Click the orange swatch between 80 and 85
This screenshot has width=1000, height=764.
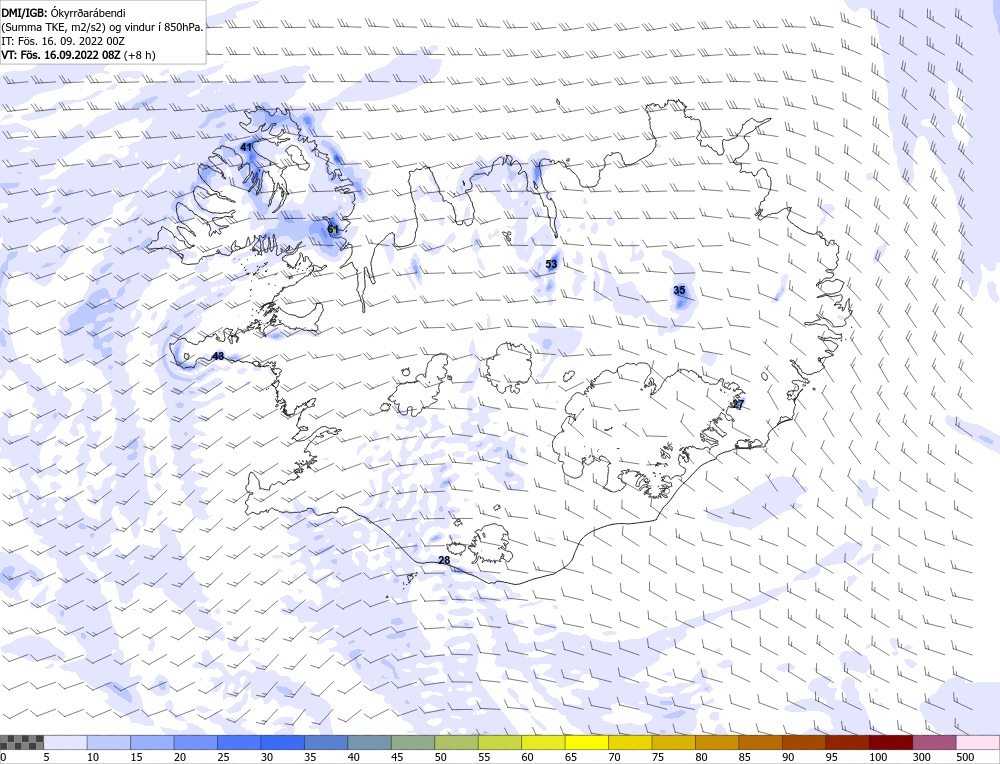pyautogui.click(x=717, y=742)
